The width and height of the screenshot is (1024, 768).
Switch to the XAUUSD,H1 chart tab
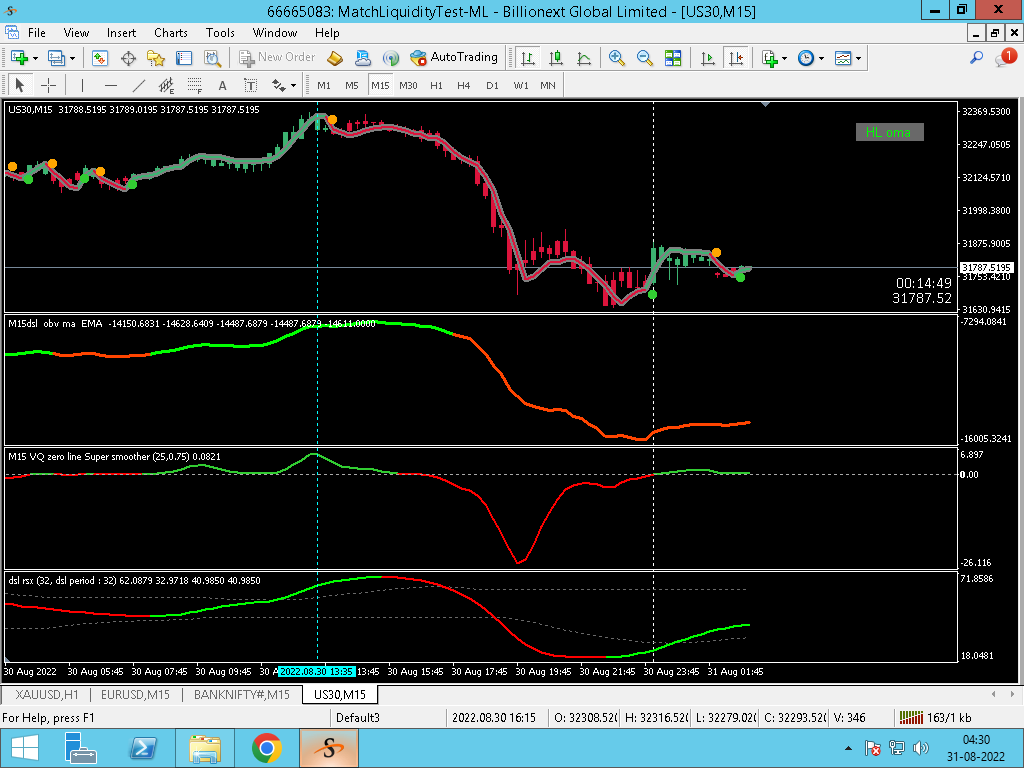pyautogui.click(x=45, y=694)
